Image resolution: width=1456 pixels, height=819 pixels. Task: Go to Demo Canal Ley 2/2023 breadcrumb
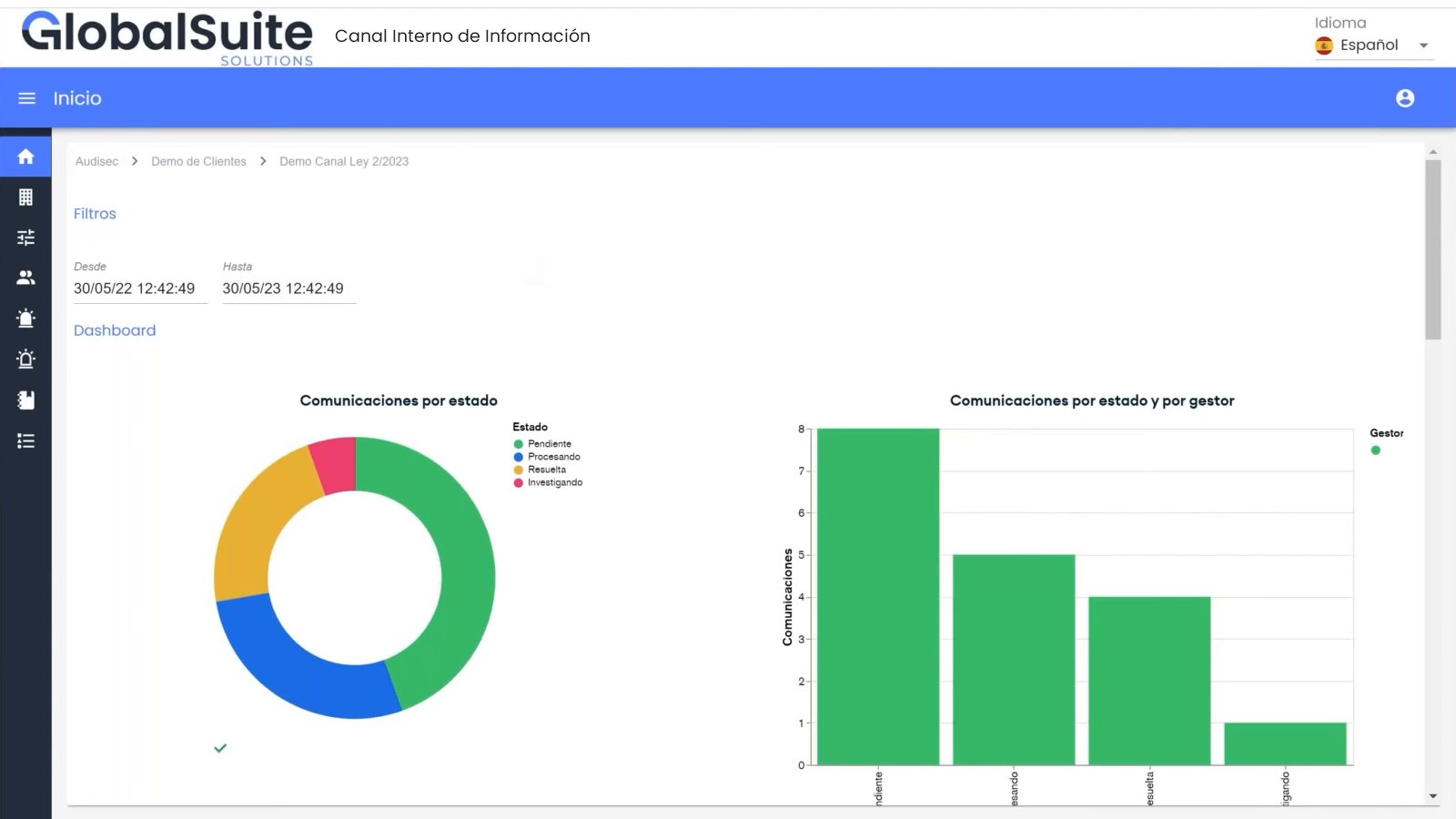point(344,161)
